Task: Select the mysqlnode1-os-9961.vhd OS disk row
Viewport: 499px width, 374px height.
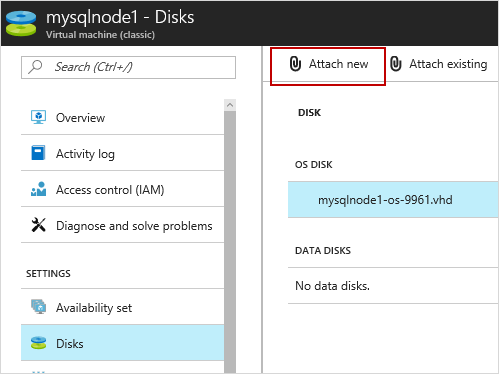Action: [393, 200]
